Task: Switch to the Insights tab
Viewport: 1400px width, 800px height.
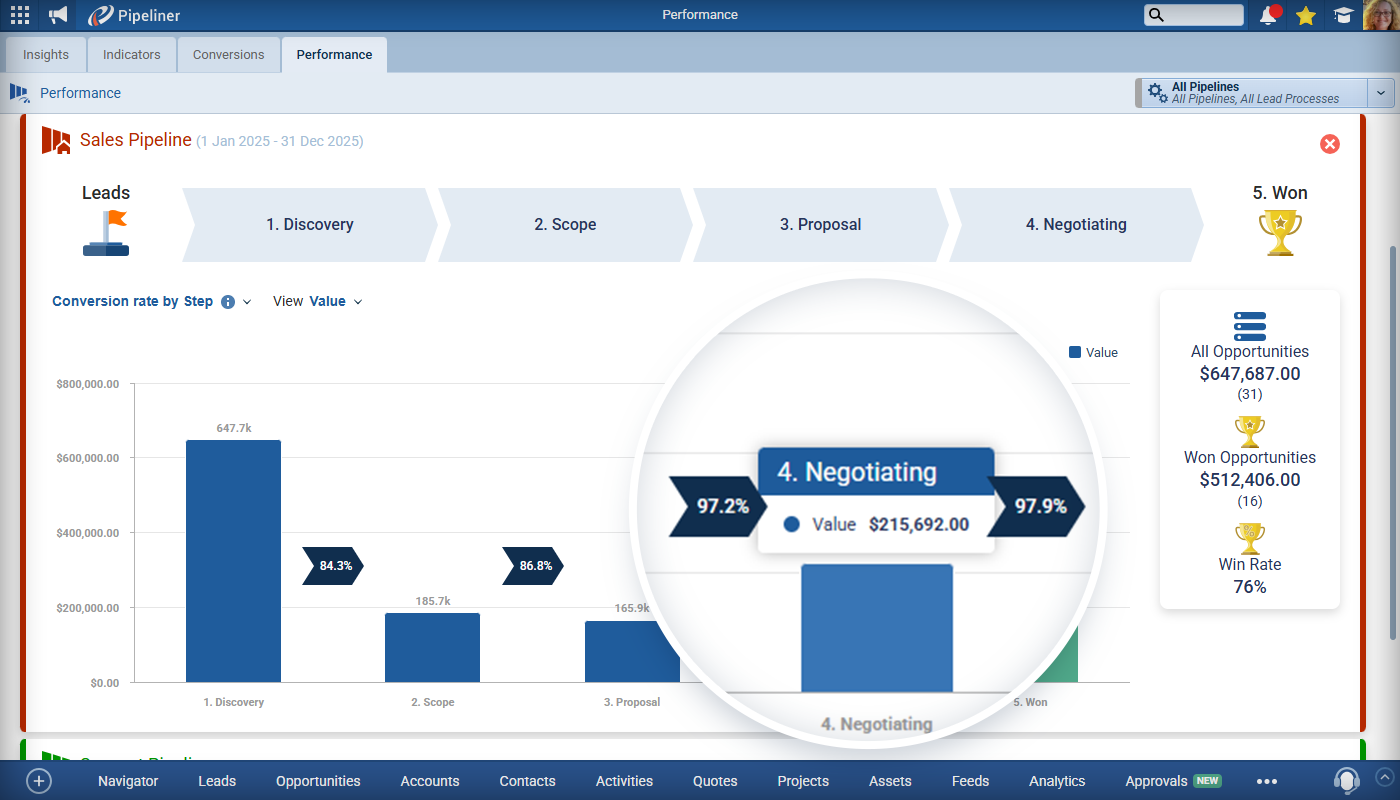Action: point(46,55)
